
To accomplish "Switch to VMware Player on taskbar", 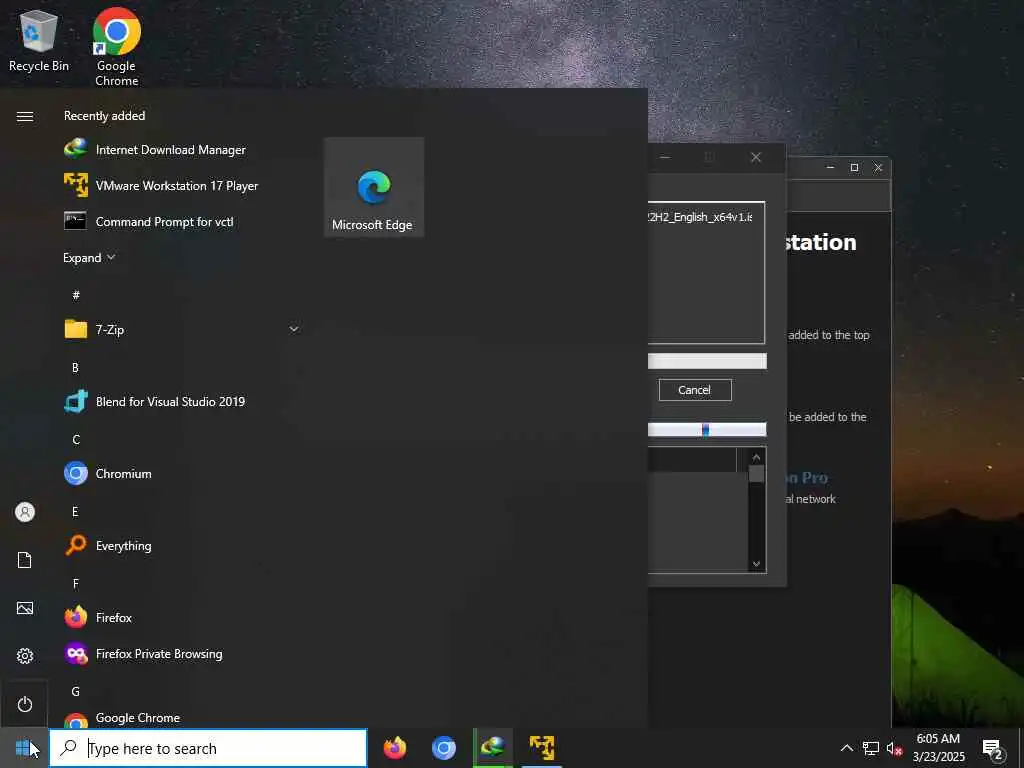I will [x=541, y=748].
